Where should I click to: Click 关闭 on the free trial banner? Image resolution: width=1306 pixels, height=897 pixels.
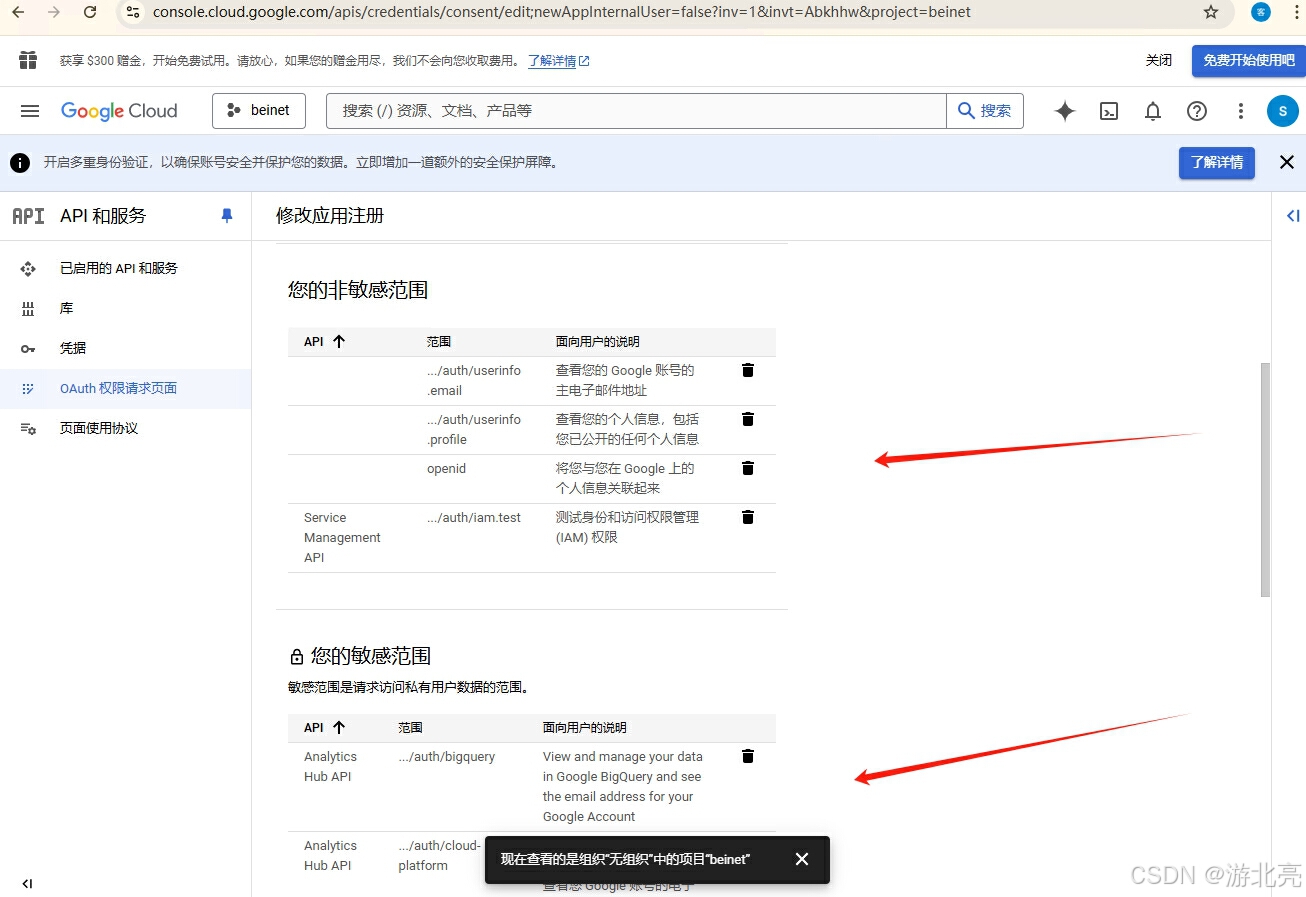(x=1159, y=60)
